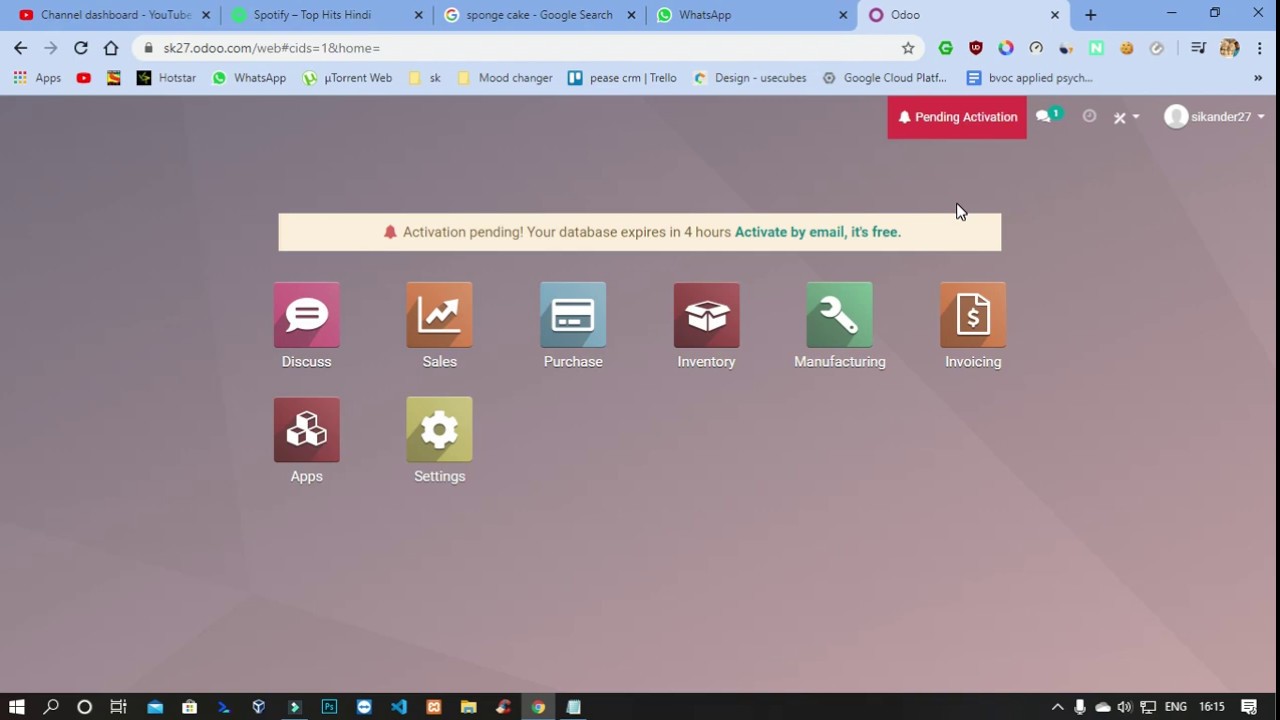The height and width of the screenshot is (720, 1280).
Task: Bookmark this page with the star
Action: [908, 48]
